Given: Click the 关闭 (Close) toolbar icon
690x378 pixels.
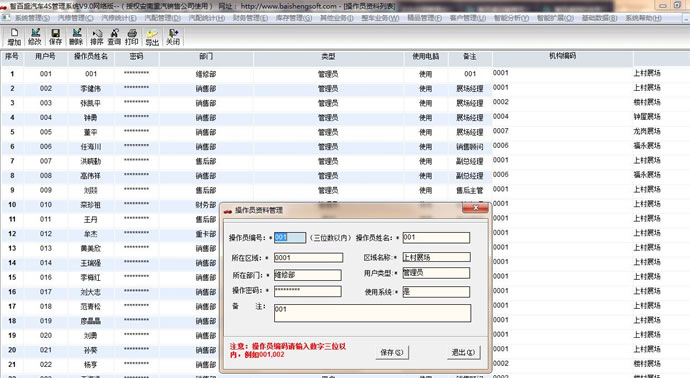Looking at the screenshot, I should click(173, 37).
